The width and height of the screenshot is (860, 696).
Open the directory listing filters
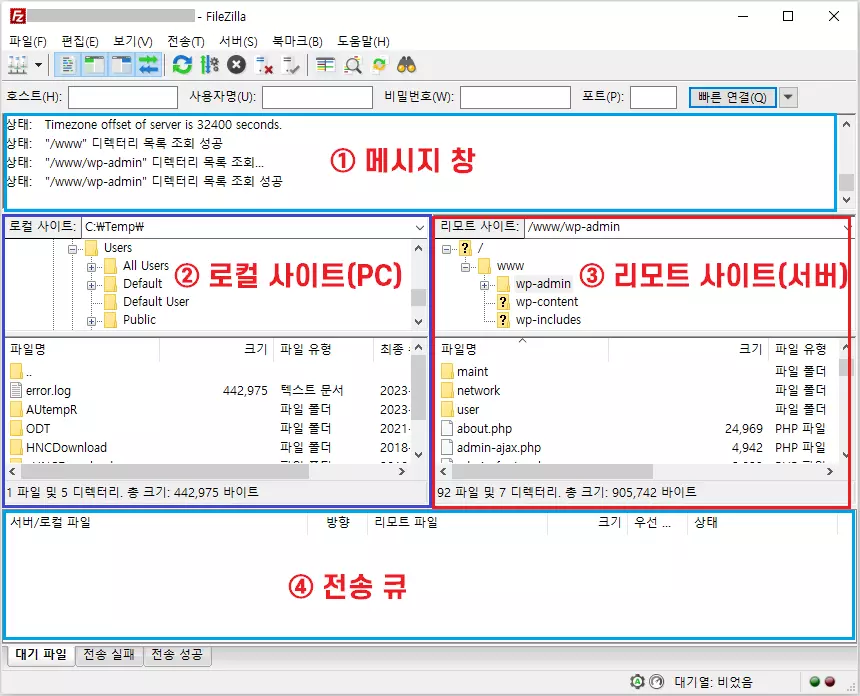(x=324, y=64)
